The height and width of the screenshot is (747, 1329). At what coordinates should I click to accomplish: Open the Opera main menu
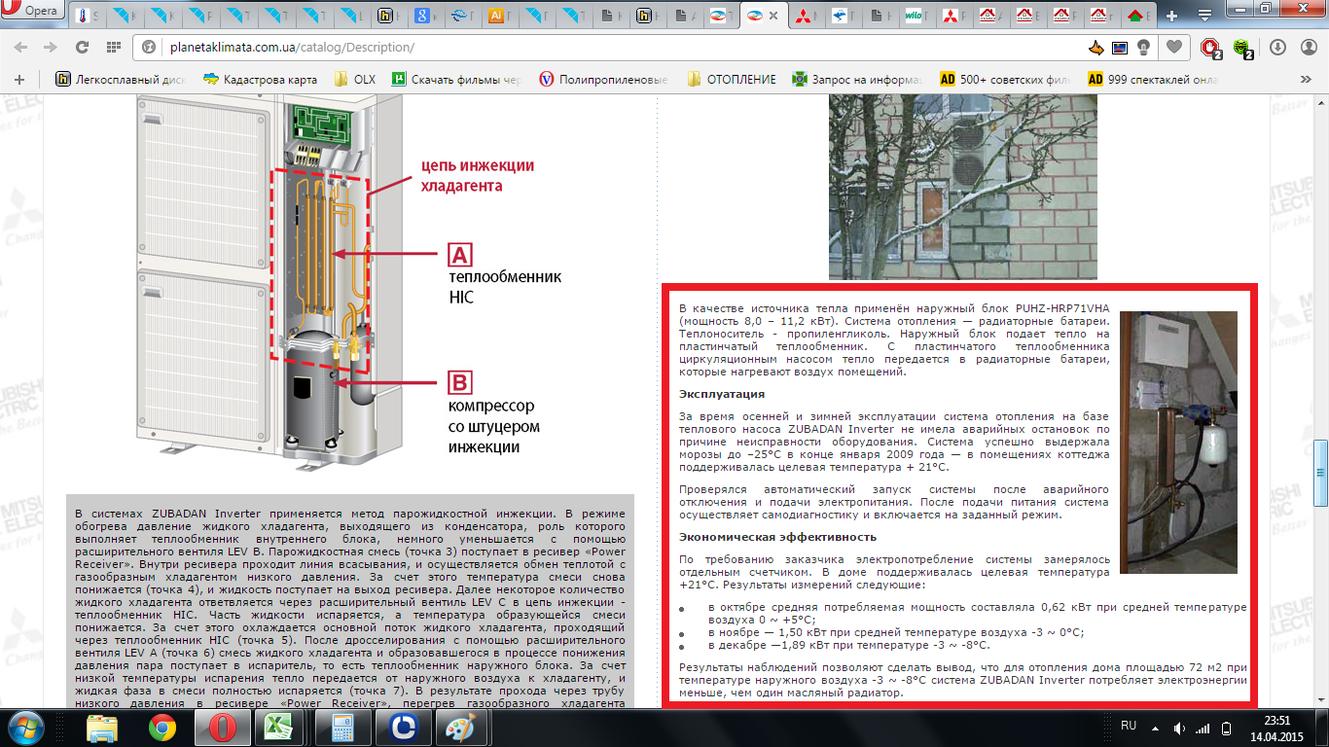(x=32, y=11)
